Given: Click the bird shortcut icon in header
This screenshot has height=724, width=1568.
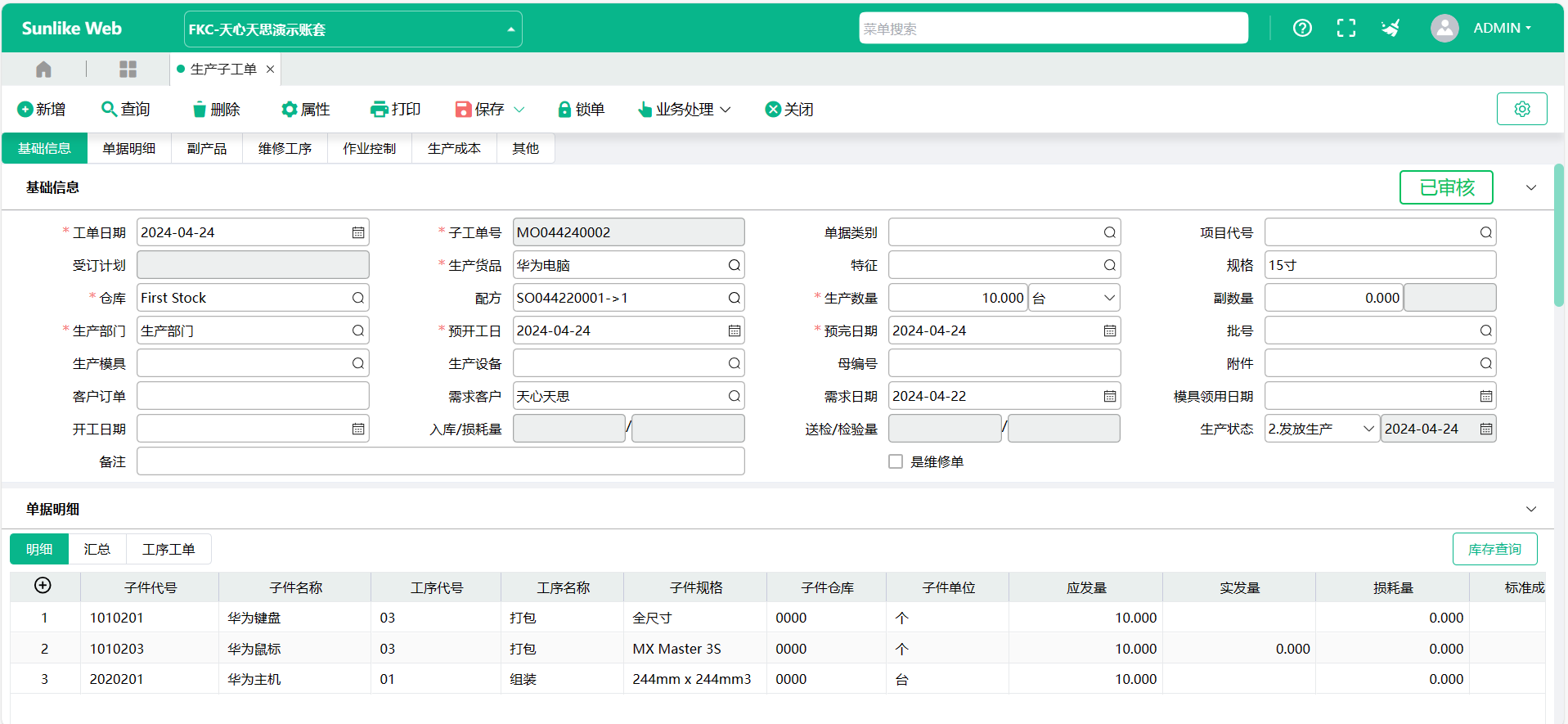Looking at the screenshot, I should click(1390, 28).
